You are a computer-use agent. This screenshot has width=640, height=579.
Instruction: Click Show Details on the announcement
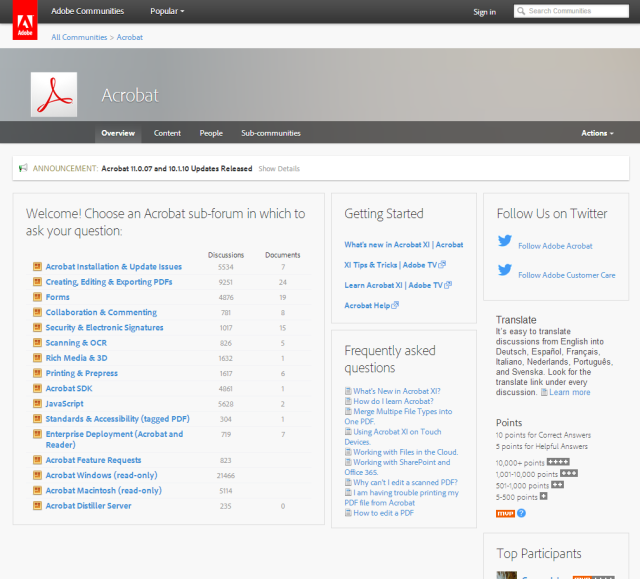[279, 169]
